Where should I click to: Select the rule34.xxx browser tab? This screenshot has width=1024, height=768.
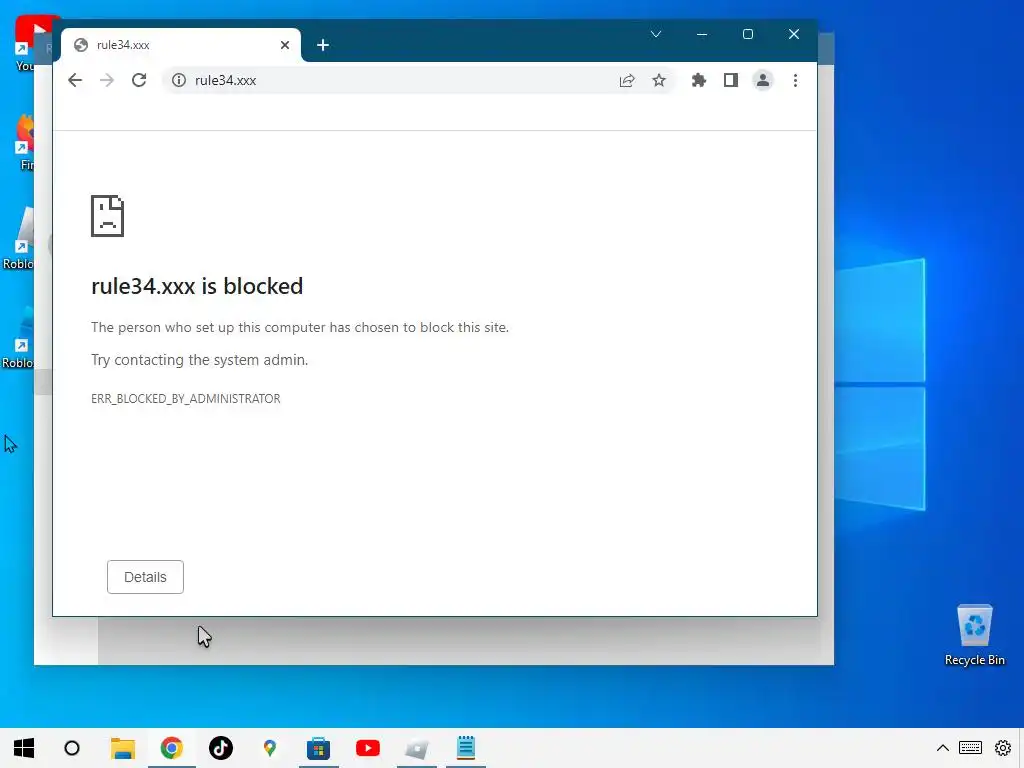click(x=181, y=45)
